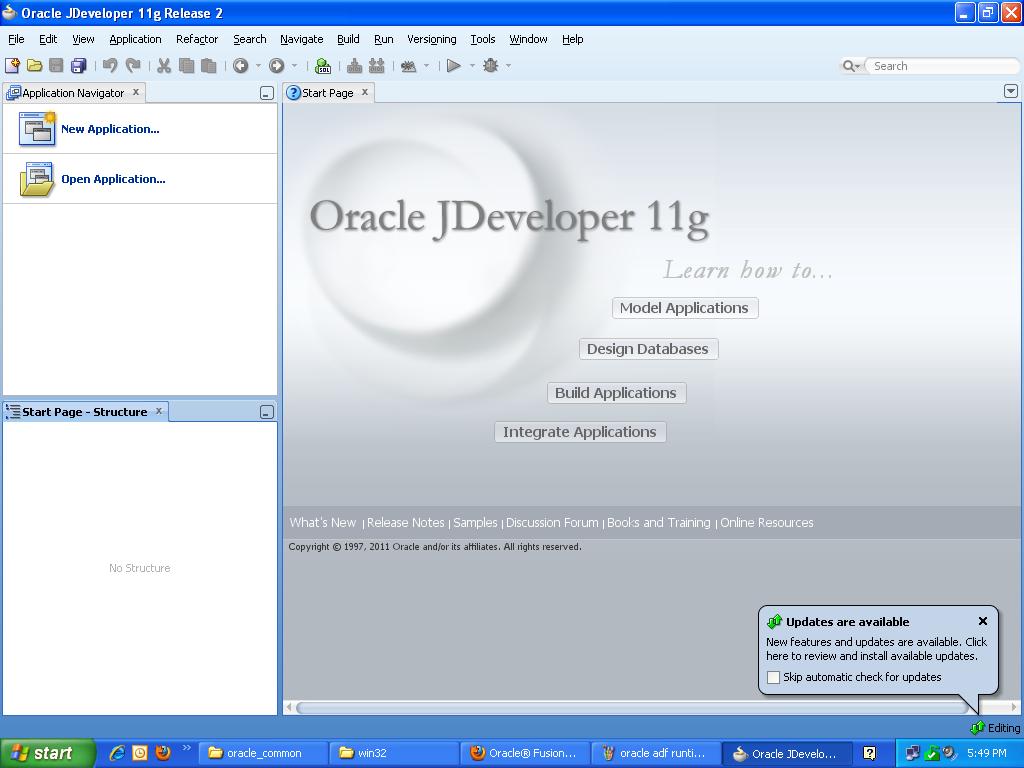
Task: Click the green Run arrow icon
Action: click(x=453, y=65)
